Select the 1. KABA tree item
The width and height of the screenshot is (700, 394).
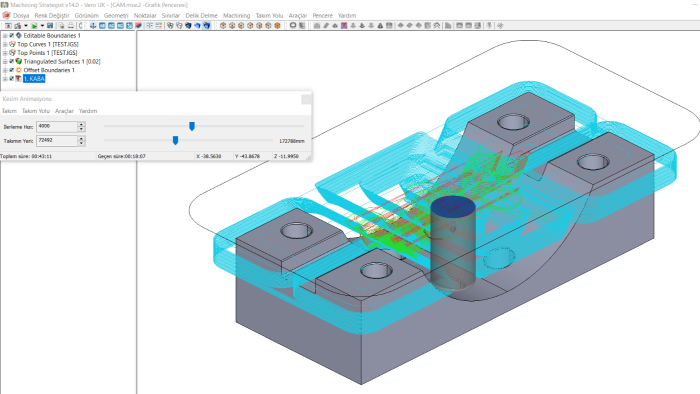point(34,79)
